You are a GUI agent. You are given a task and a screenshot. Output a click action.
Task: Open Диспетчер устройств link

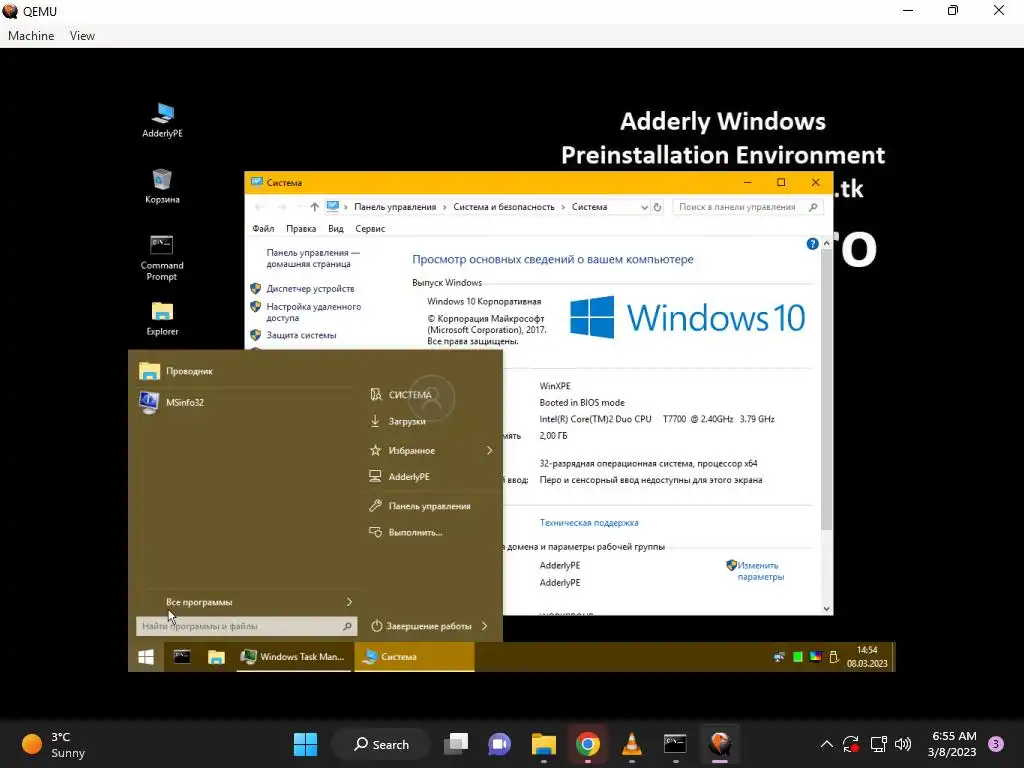click(x=310, y=289)
